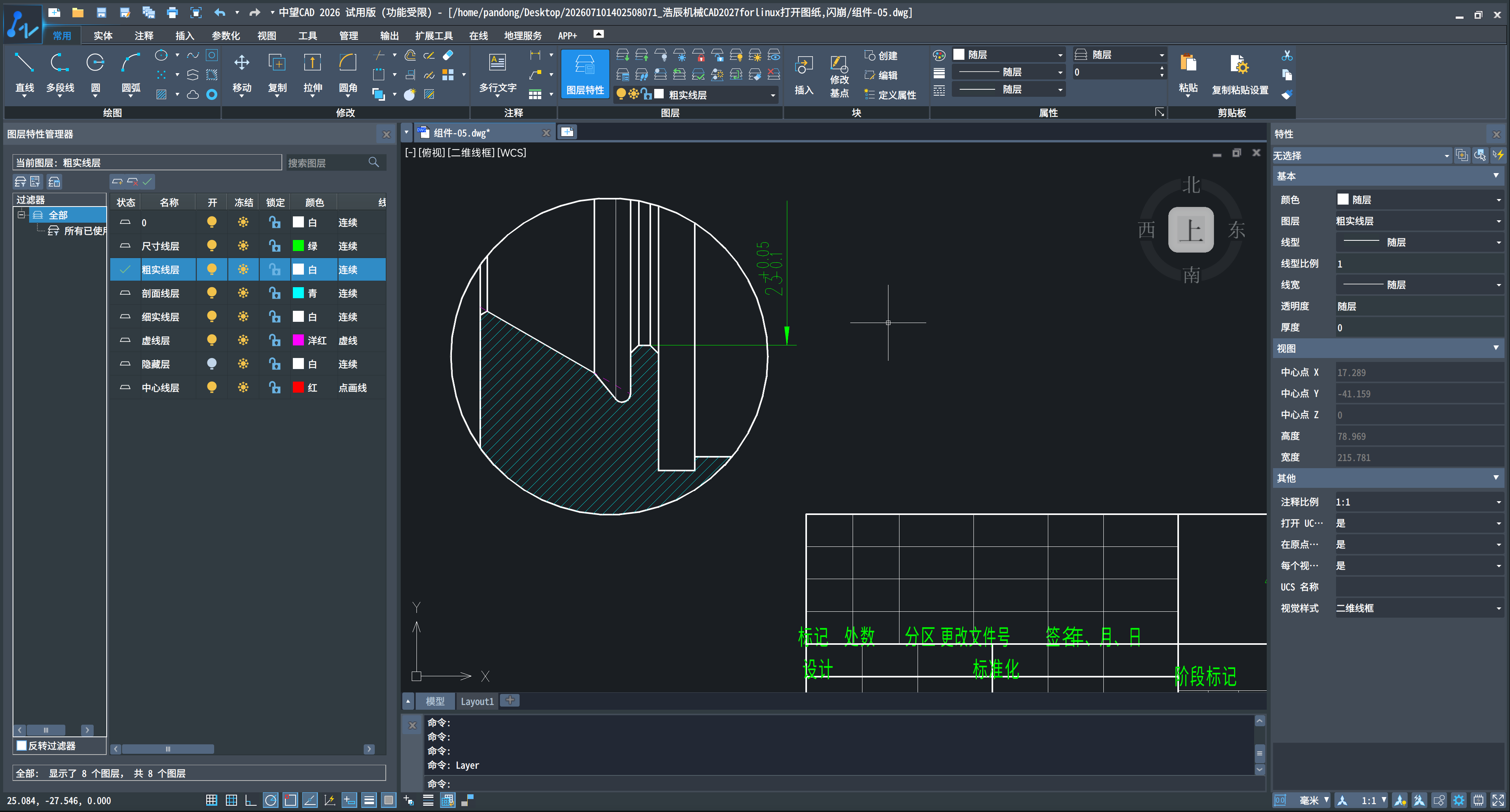Switch to the Layout1 tab

[x=477, y=701]
